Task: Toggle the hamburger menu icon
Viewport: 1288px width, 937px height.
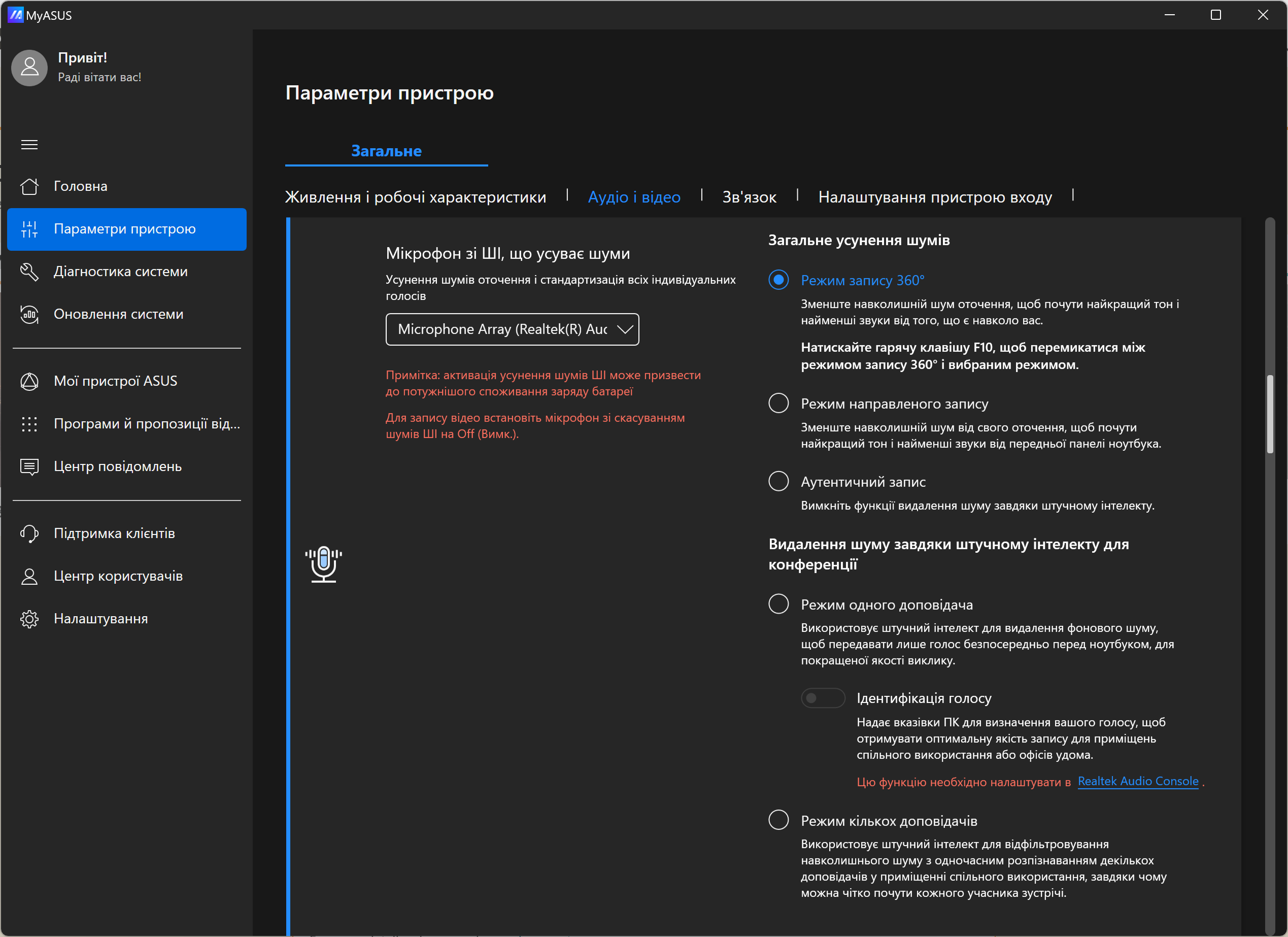Action: click(x=29, y=145)
